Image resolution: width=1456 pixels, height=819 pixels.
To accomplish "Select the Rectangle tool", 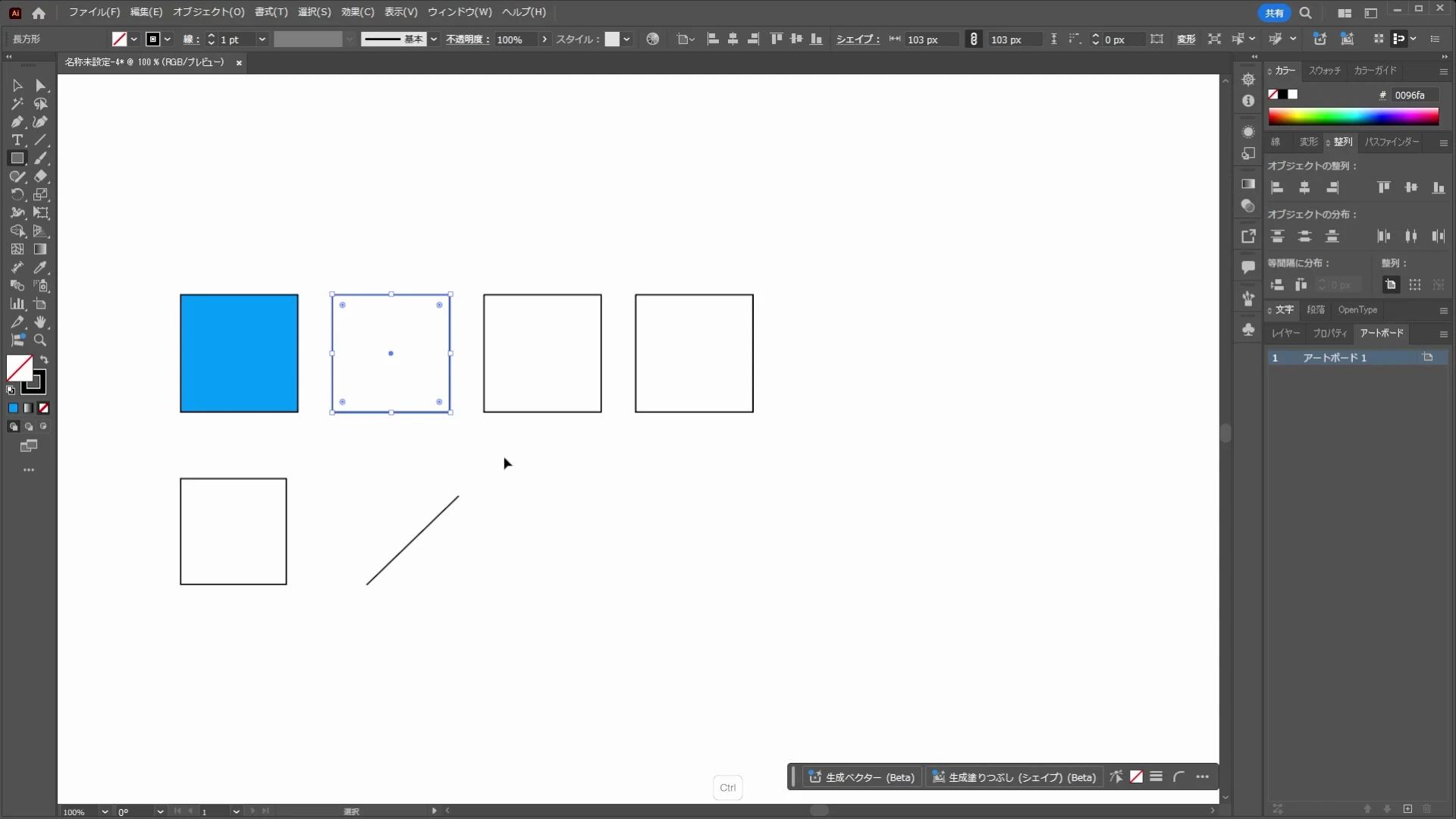I will (17, 158).
